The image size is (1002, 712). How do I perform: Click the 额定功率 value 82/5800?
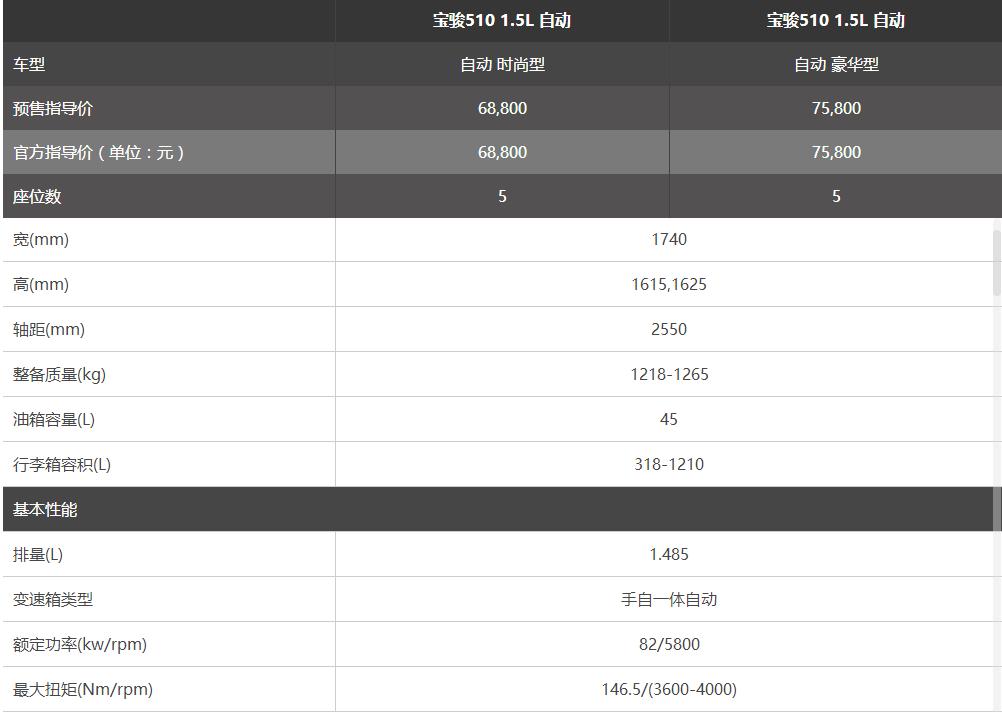(669, 644)
